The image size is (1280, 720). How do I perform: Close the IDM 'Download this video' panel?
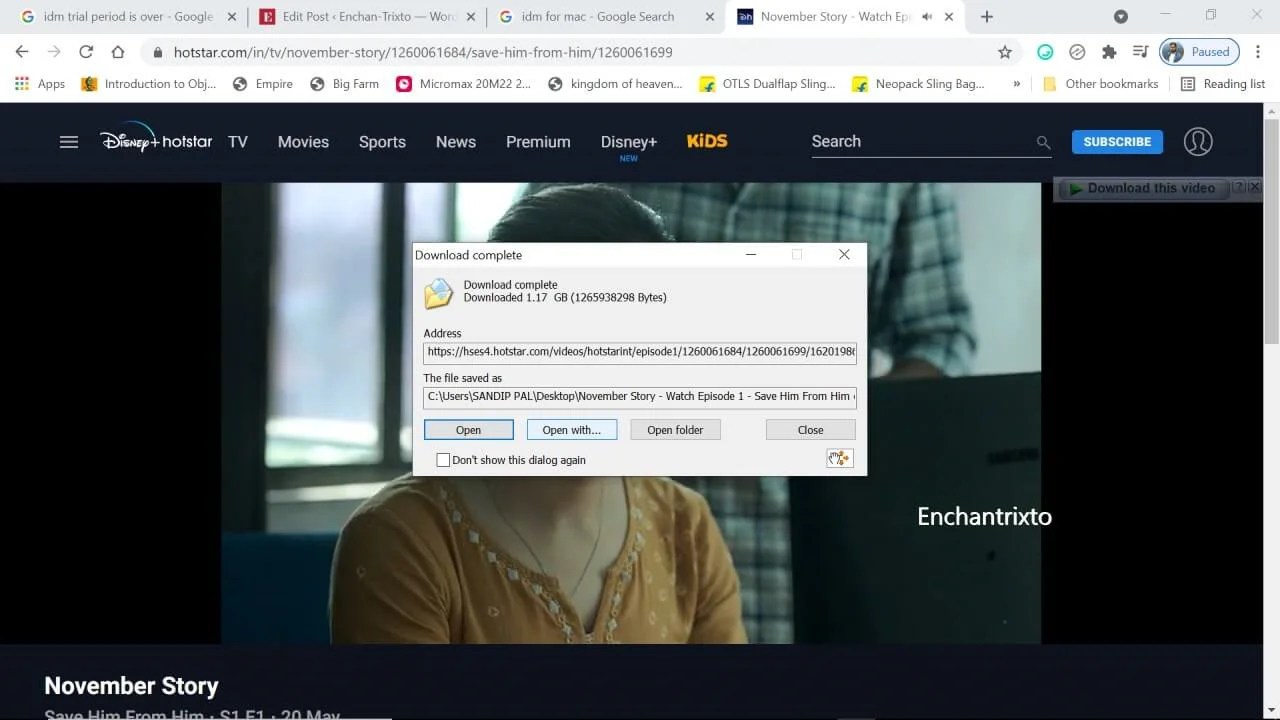tap(1254, 187)
